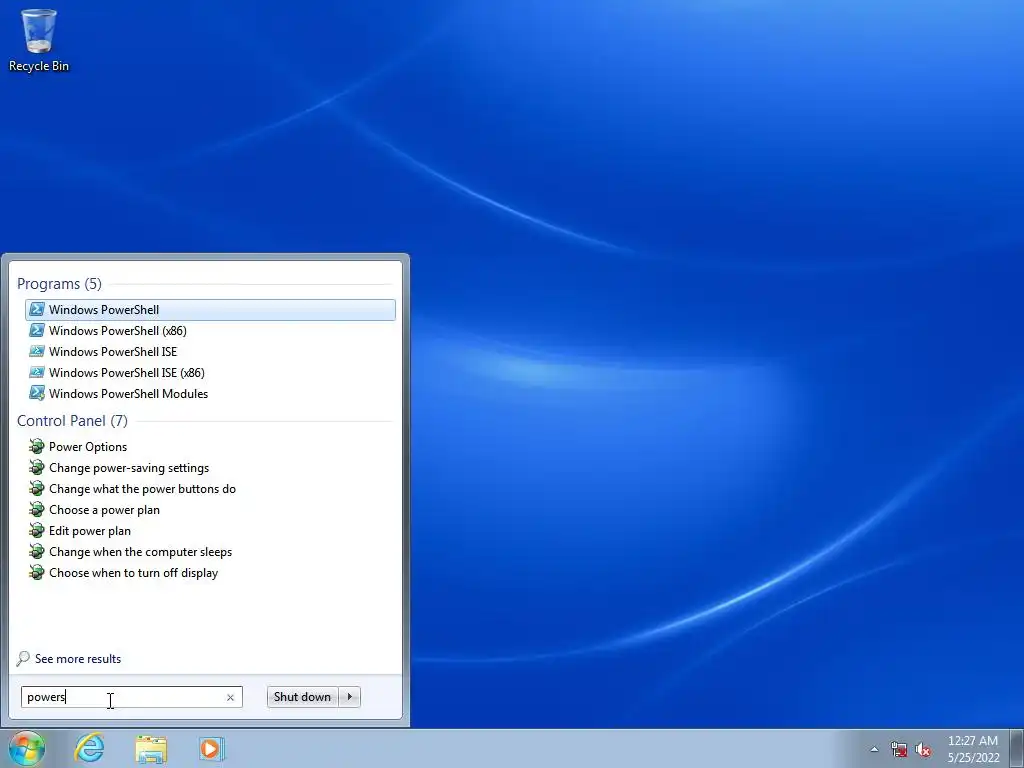The image size is (1024, 768).
Task: Open Change power-saving settings
Action: [210, 468]
